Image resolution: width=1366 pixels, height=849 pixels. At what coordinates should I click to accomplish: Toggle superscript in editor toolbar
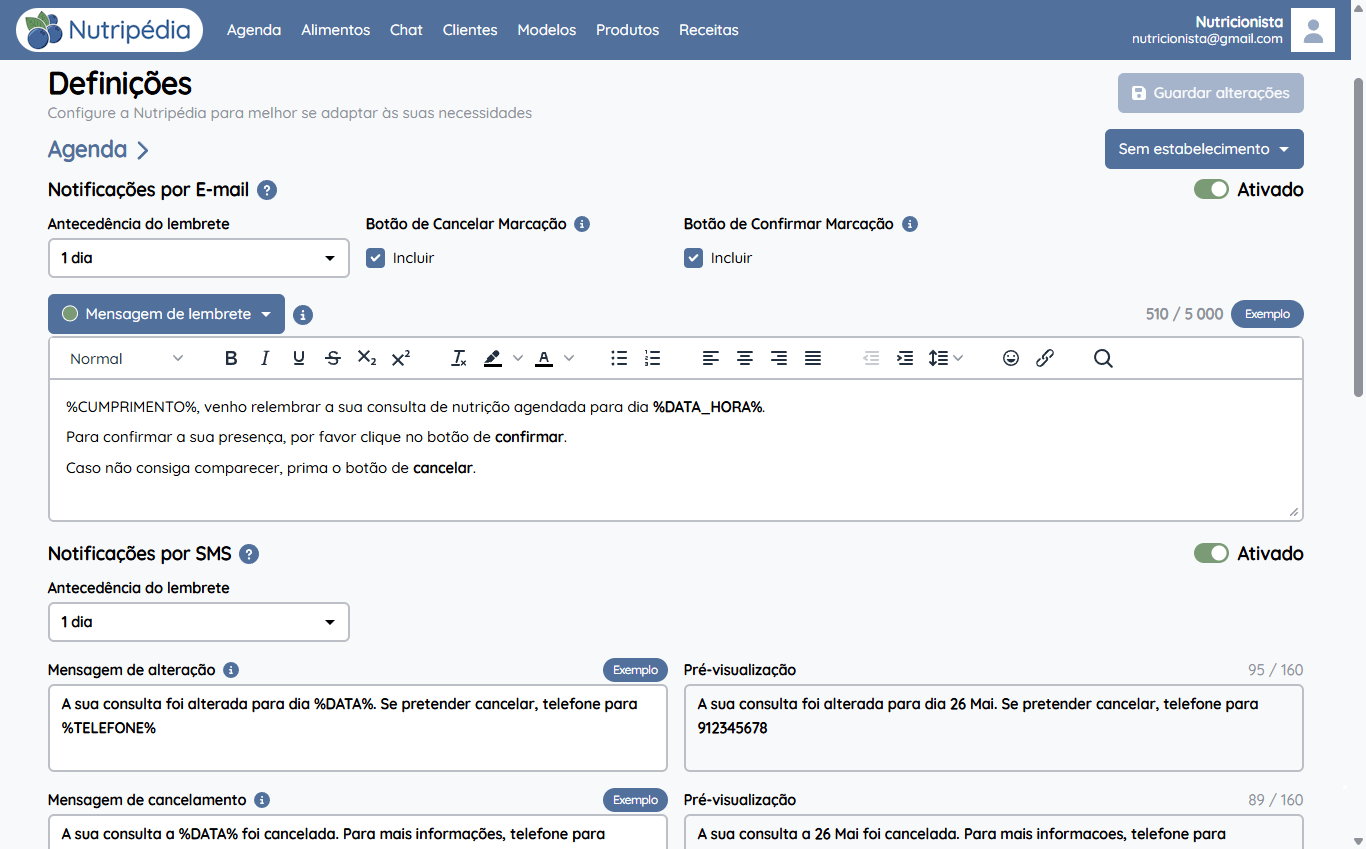point(401,358)
